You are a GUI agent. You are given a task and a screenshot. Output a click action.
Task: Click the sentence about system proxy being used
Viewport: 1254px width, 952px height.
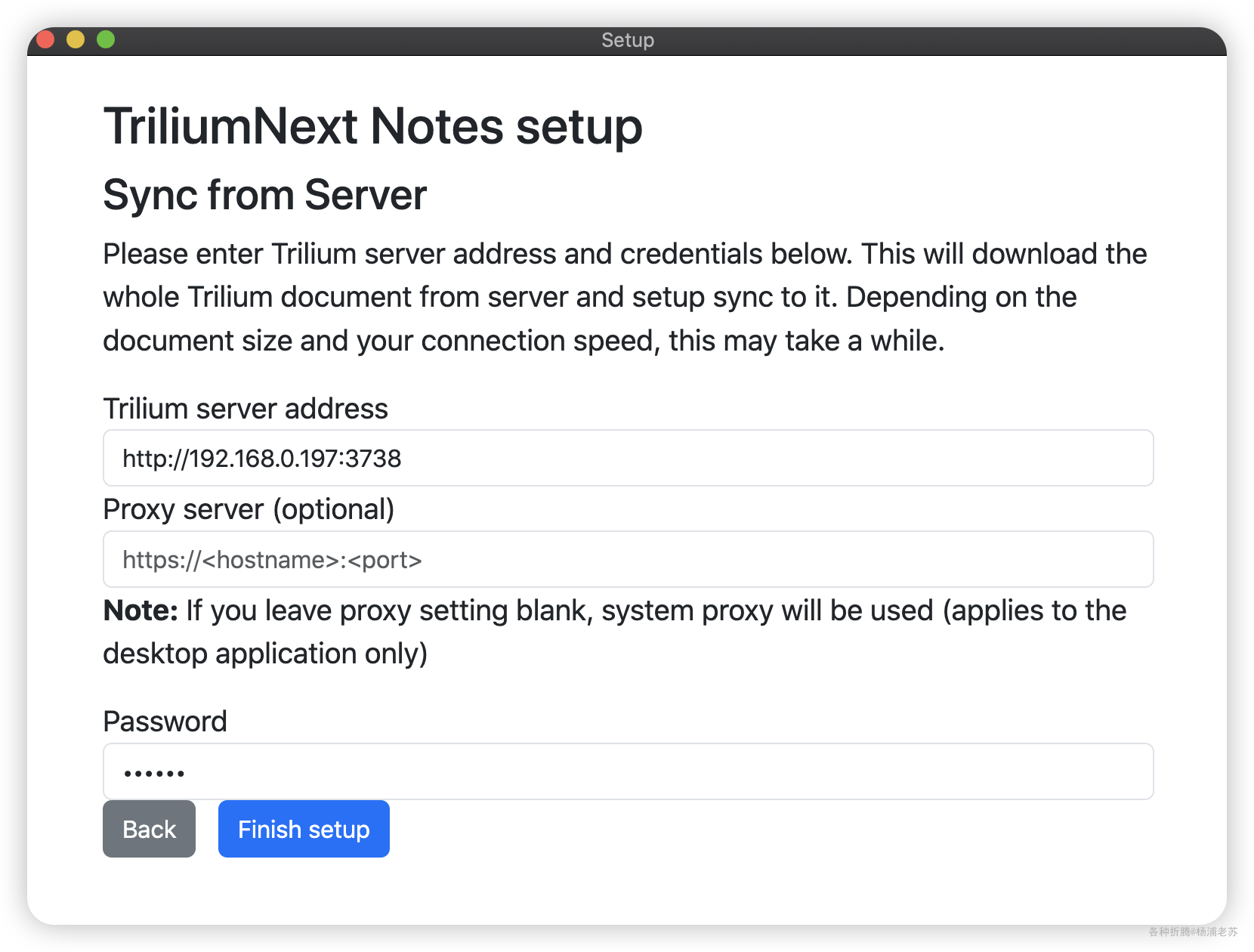pyautogui.click(x=615, y=632)
